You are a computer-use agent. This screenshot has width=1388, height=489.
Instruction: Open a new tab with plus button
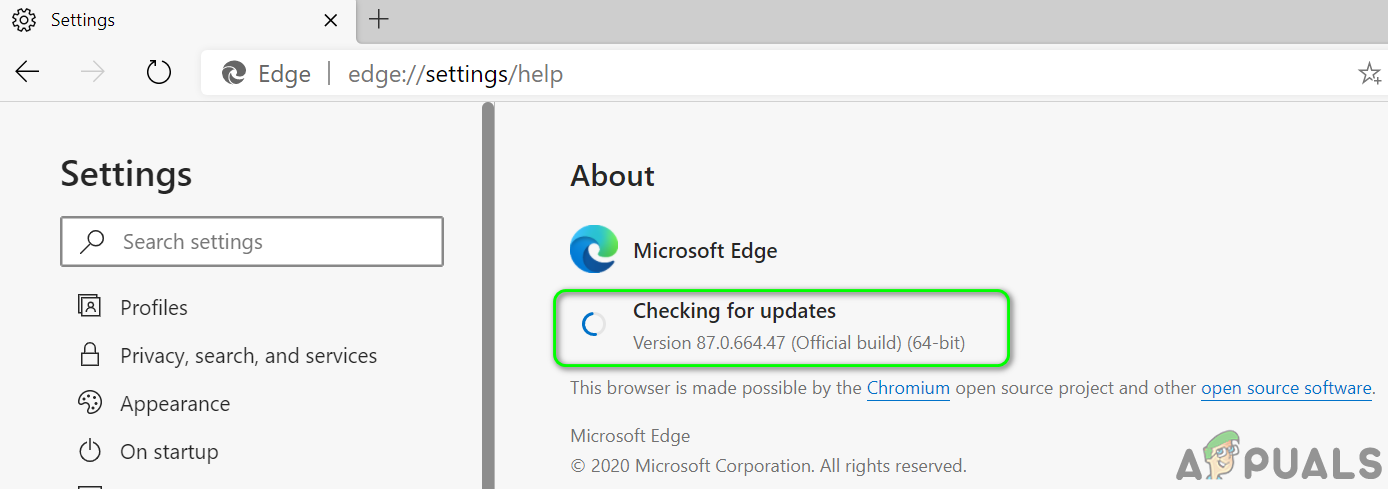pos(379,19)
